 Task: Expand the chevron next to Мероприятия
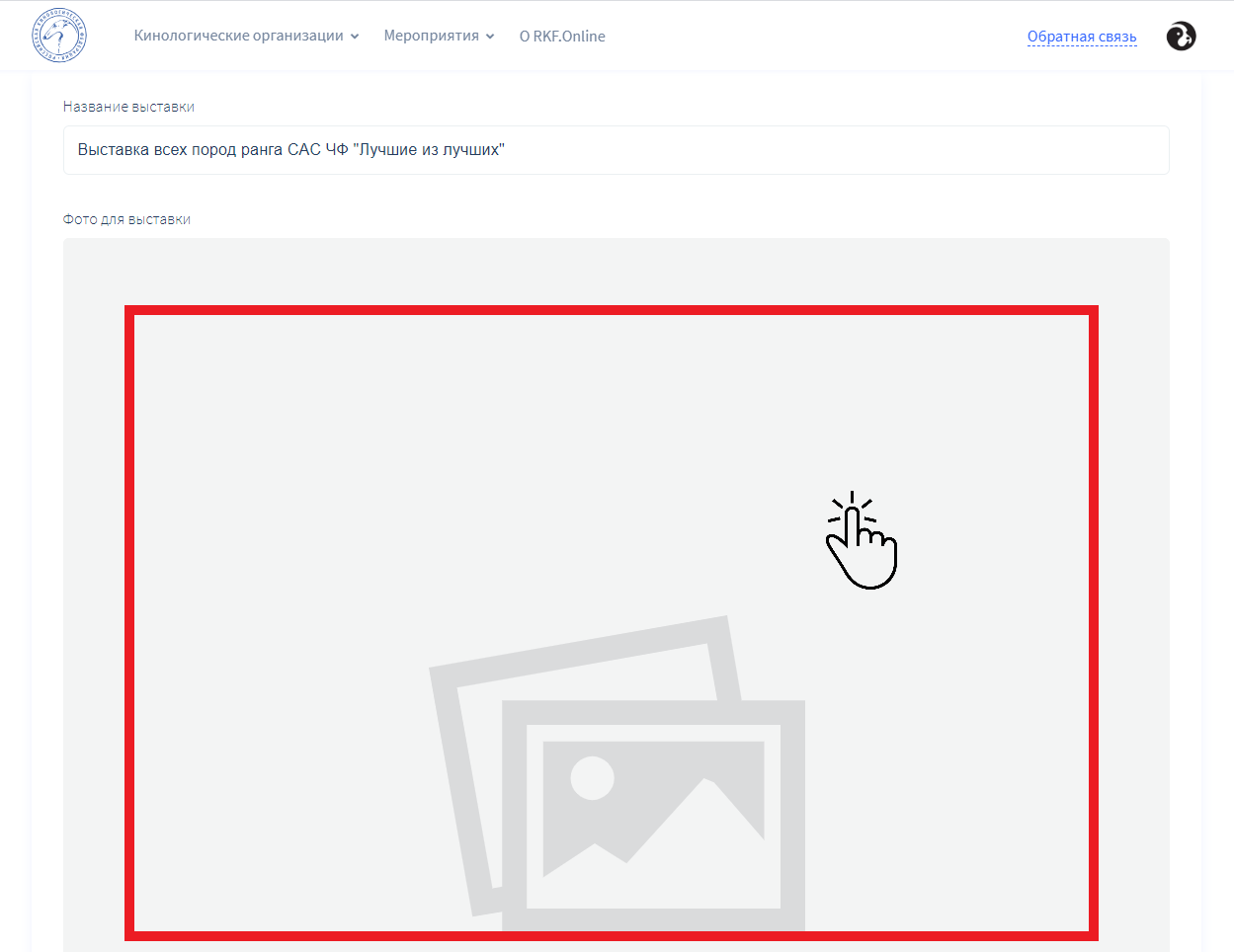[x=490, y=37]
